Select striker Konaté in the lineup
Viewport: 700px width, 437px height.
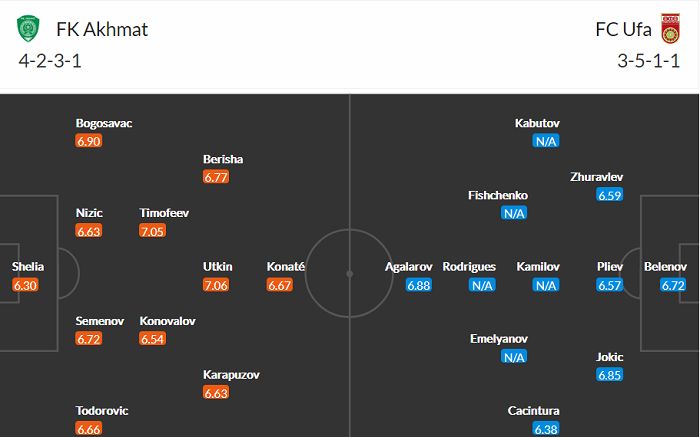point(286,267)
